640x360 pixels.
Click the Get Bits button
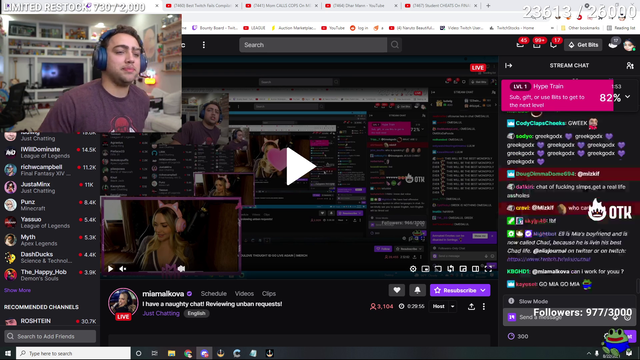click(584, 45)
